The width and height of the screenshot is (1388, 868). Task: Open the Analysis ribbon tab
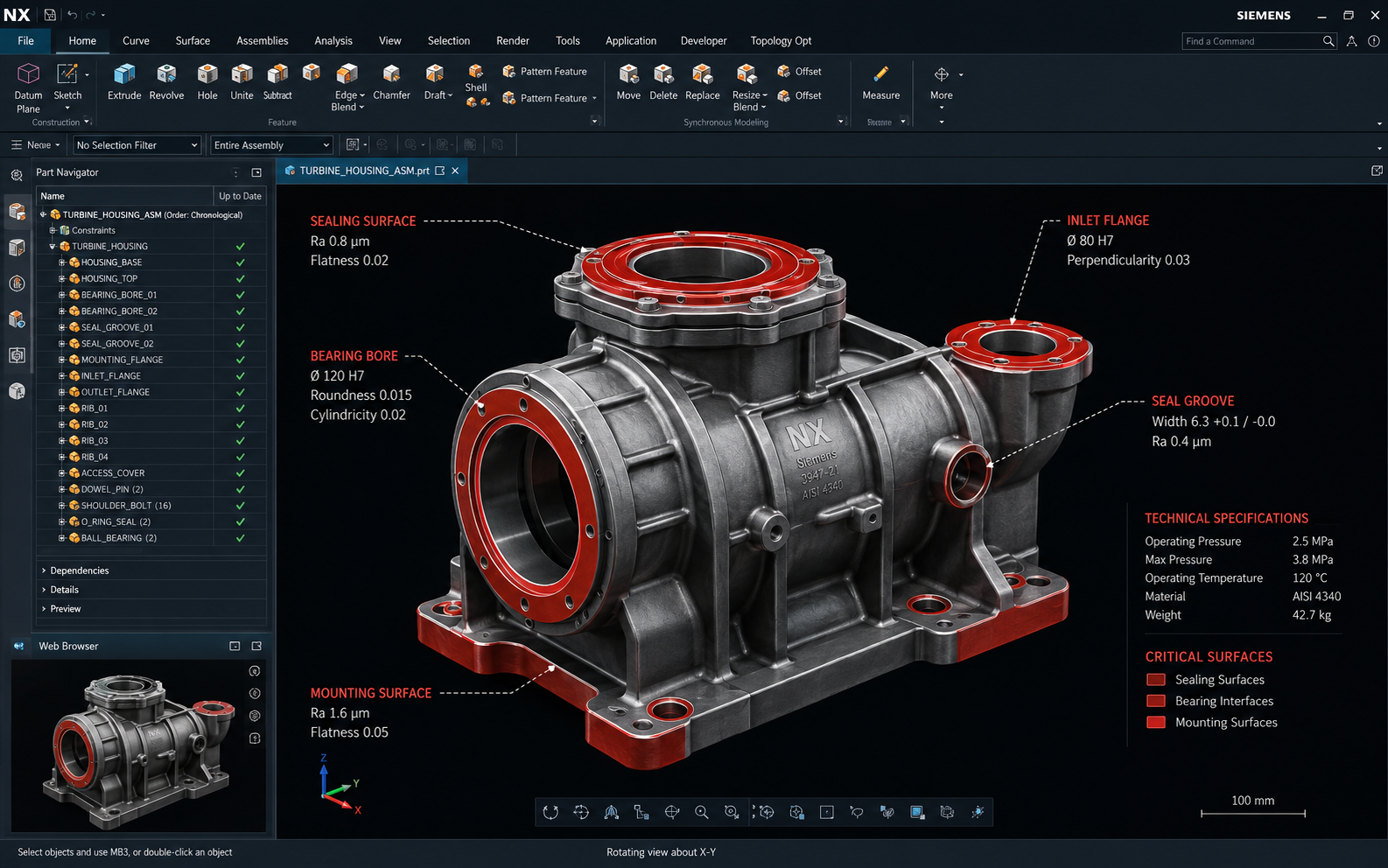[333, 41]
